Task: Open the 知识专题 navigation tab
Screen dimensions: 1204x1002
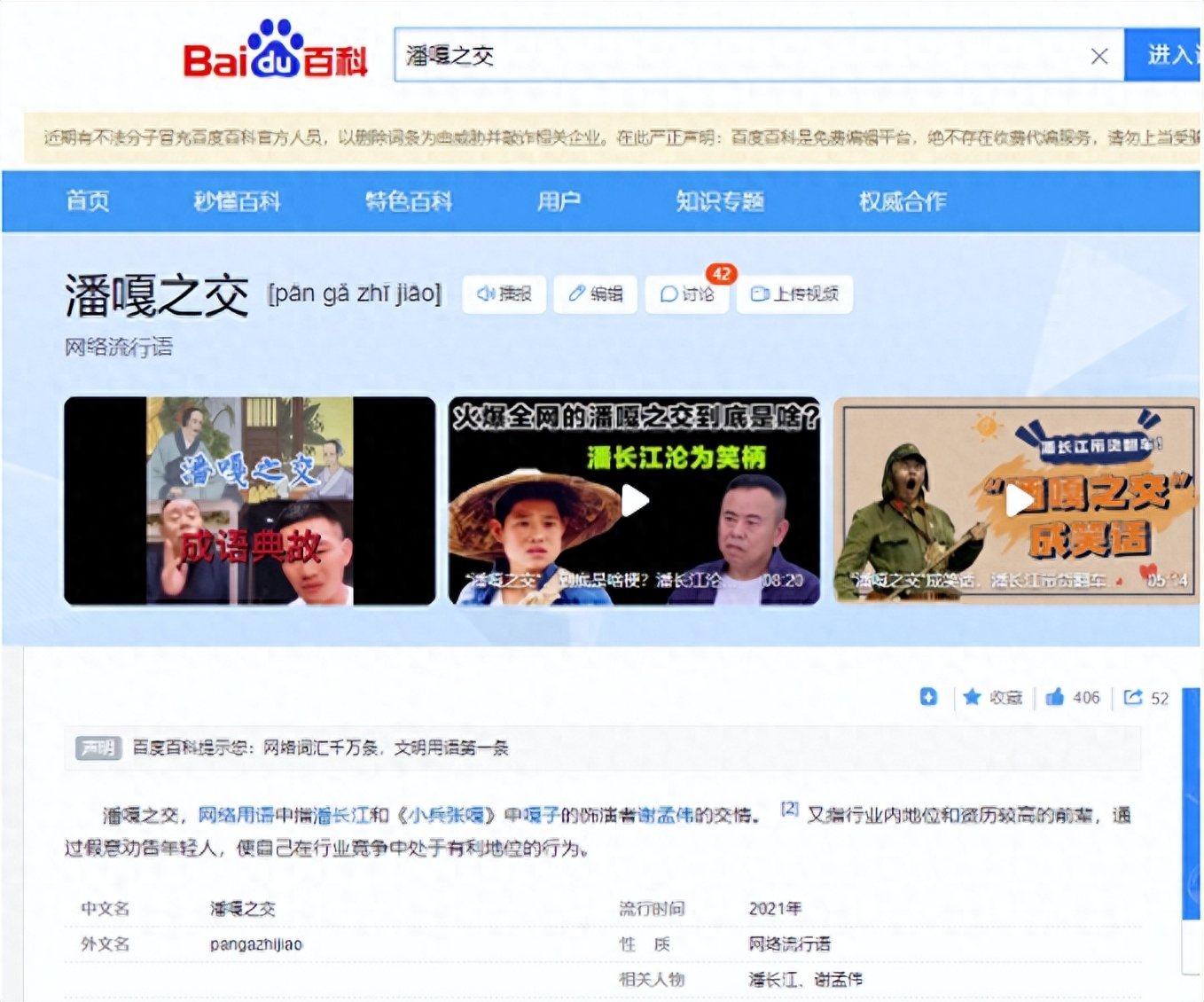Action: pyautogui.click(x=720, y=201)
